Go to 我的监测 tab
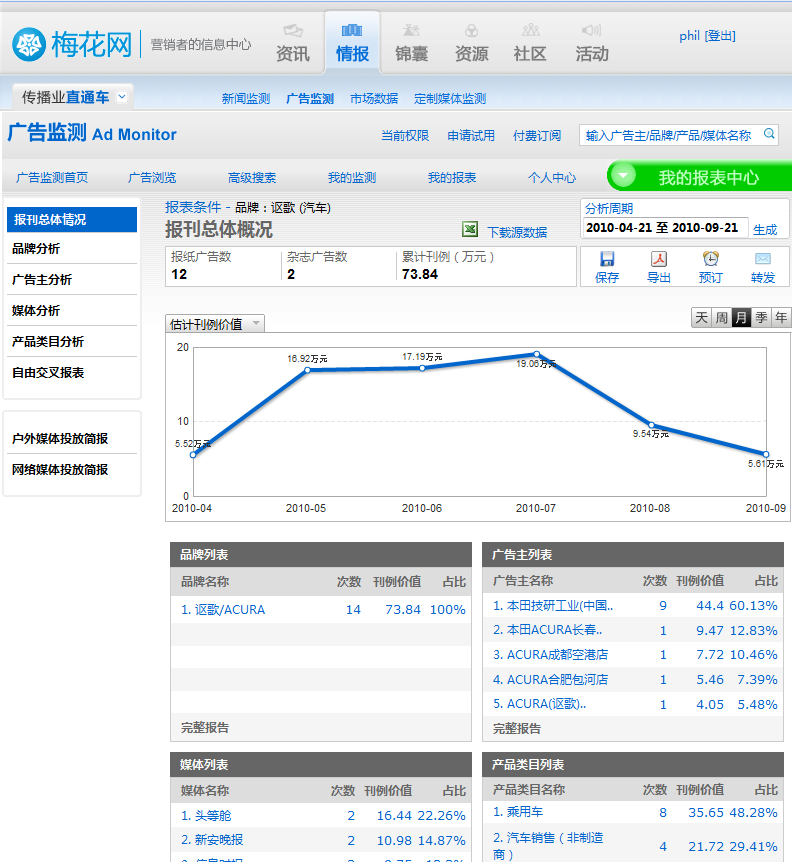Image resolution: width=792 pixels, height=862 pixels. click(x=352, y=178)
